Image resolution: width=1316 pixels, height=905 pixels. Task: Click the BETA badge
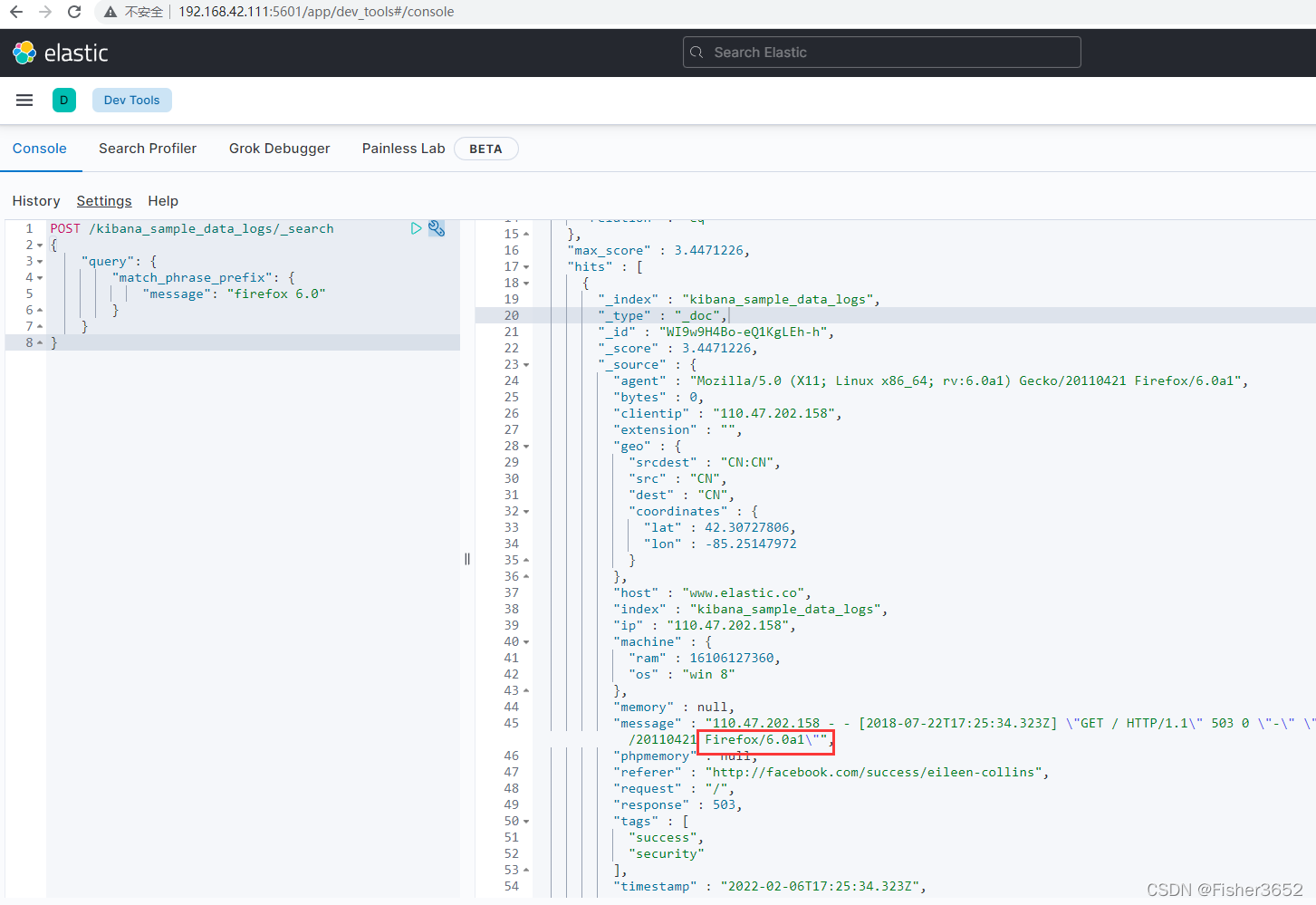click(485, 149)
